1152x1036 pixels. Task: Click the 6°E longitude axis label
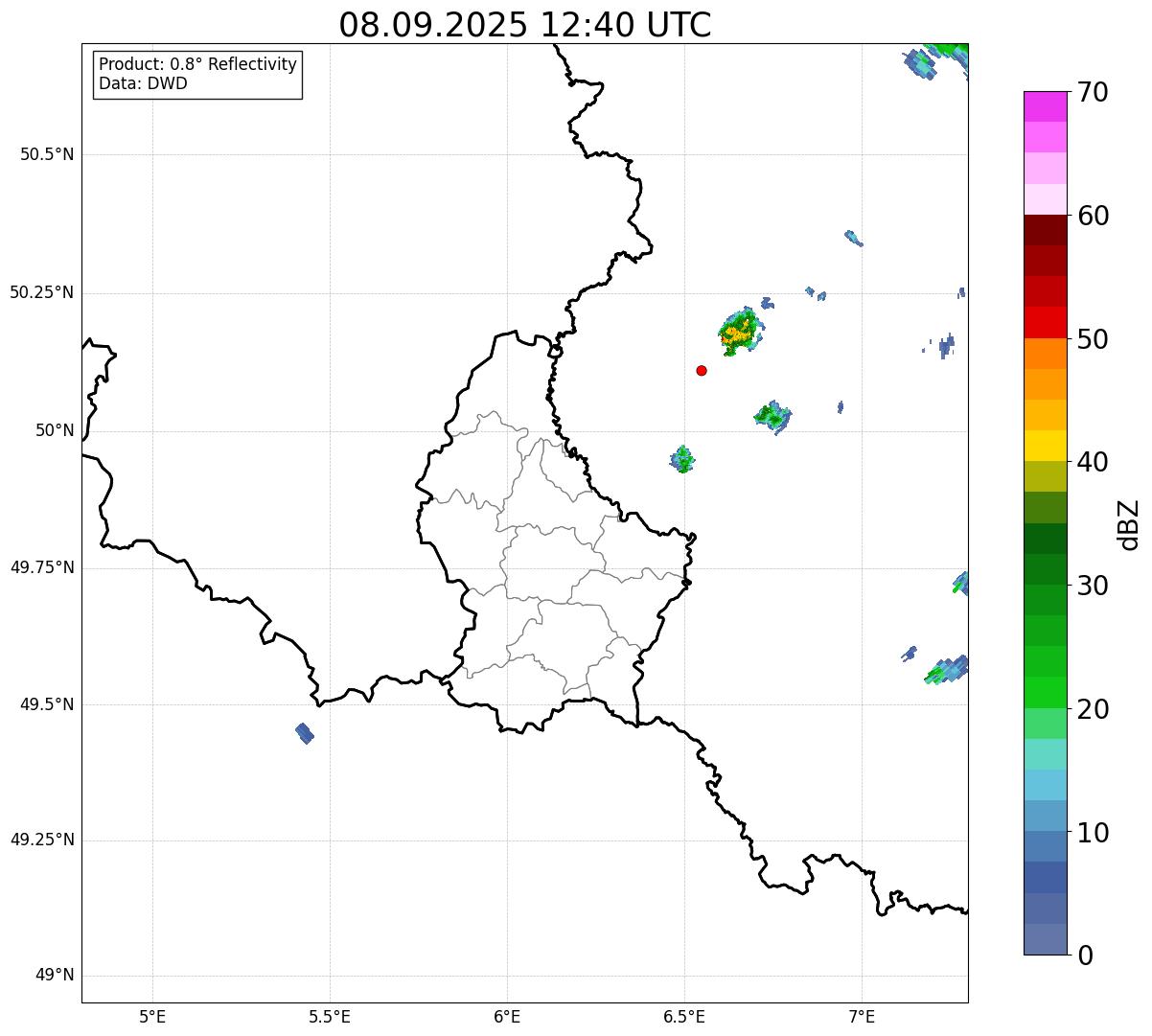(x=507, y=1017)
